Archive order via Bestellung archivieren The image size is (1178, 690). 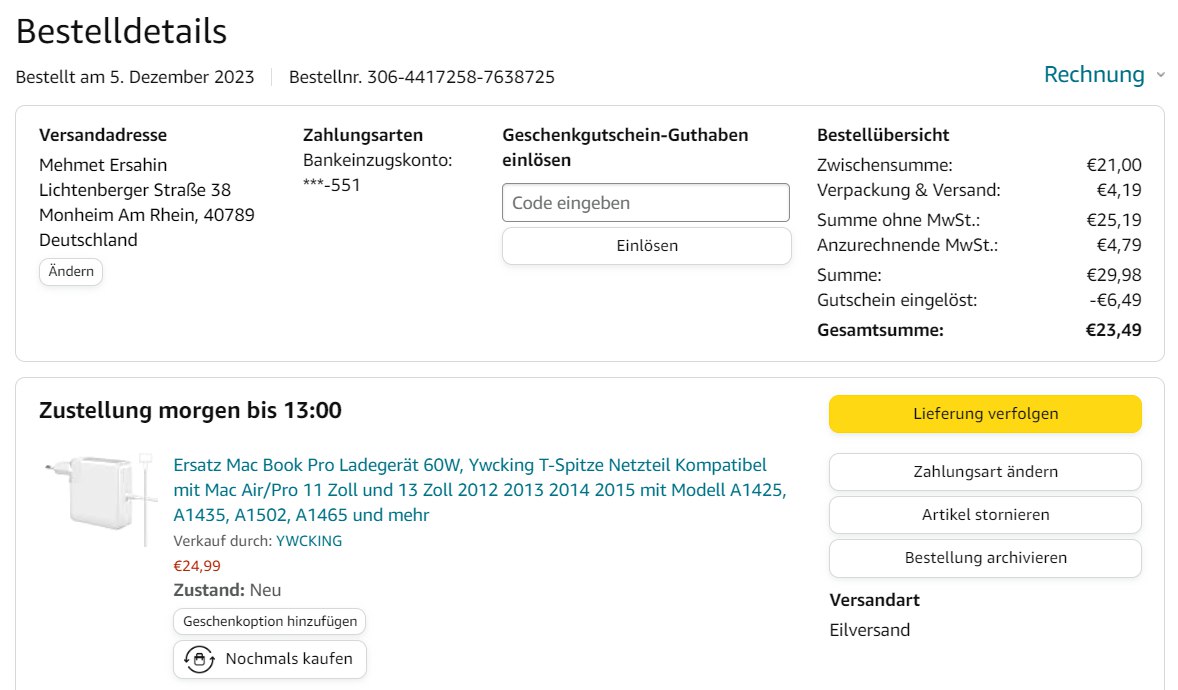point(985,558)
